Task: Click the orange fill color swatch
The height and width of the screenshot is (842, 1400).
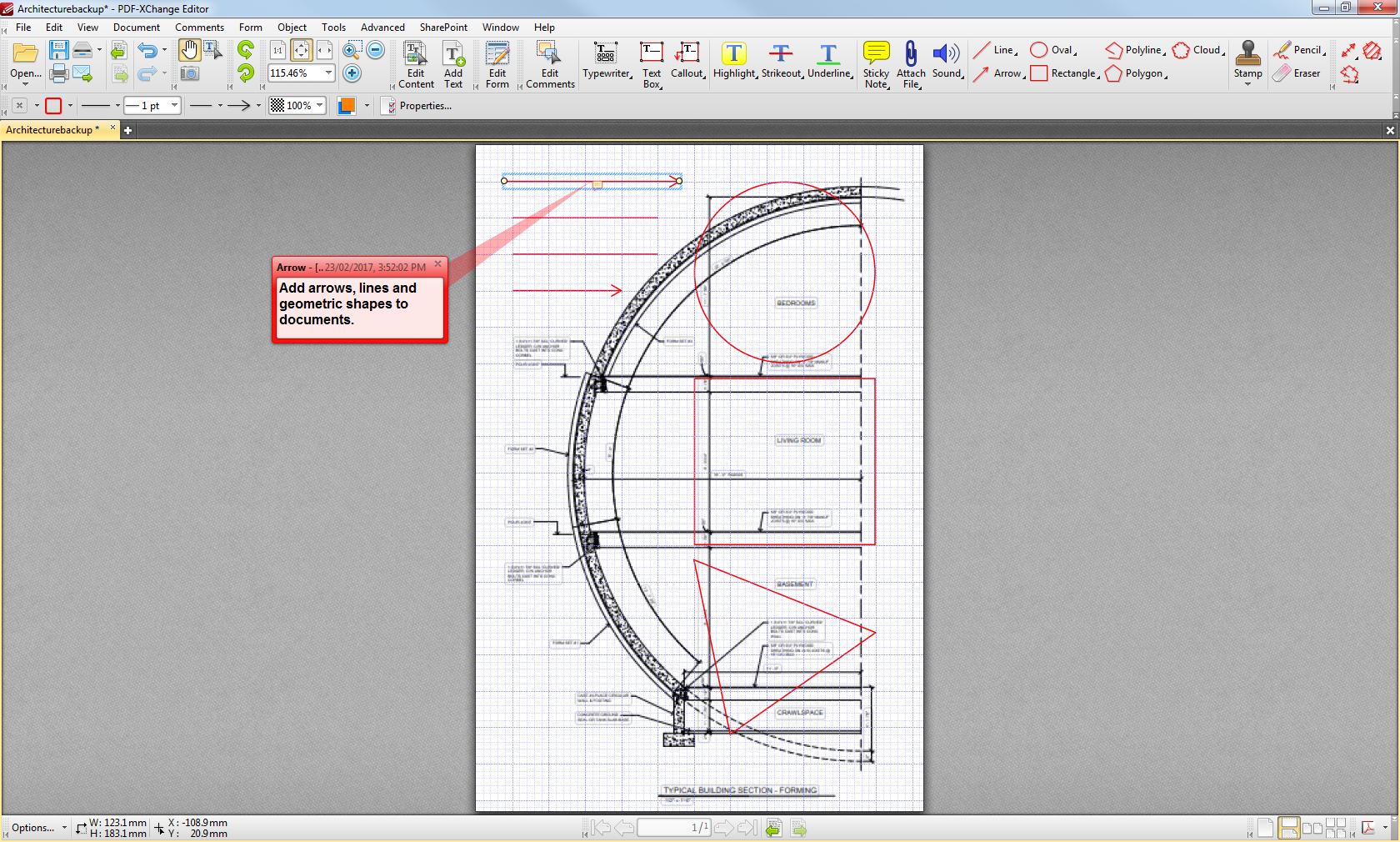Action: 347,106
